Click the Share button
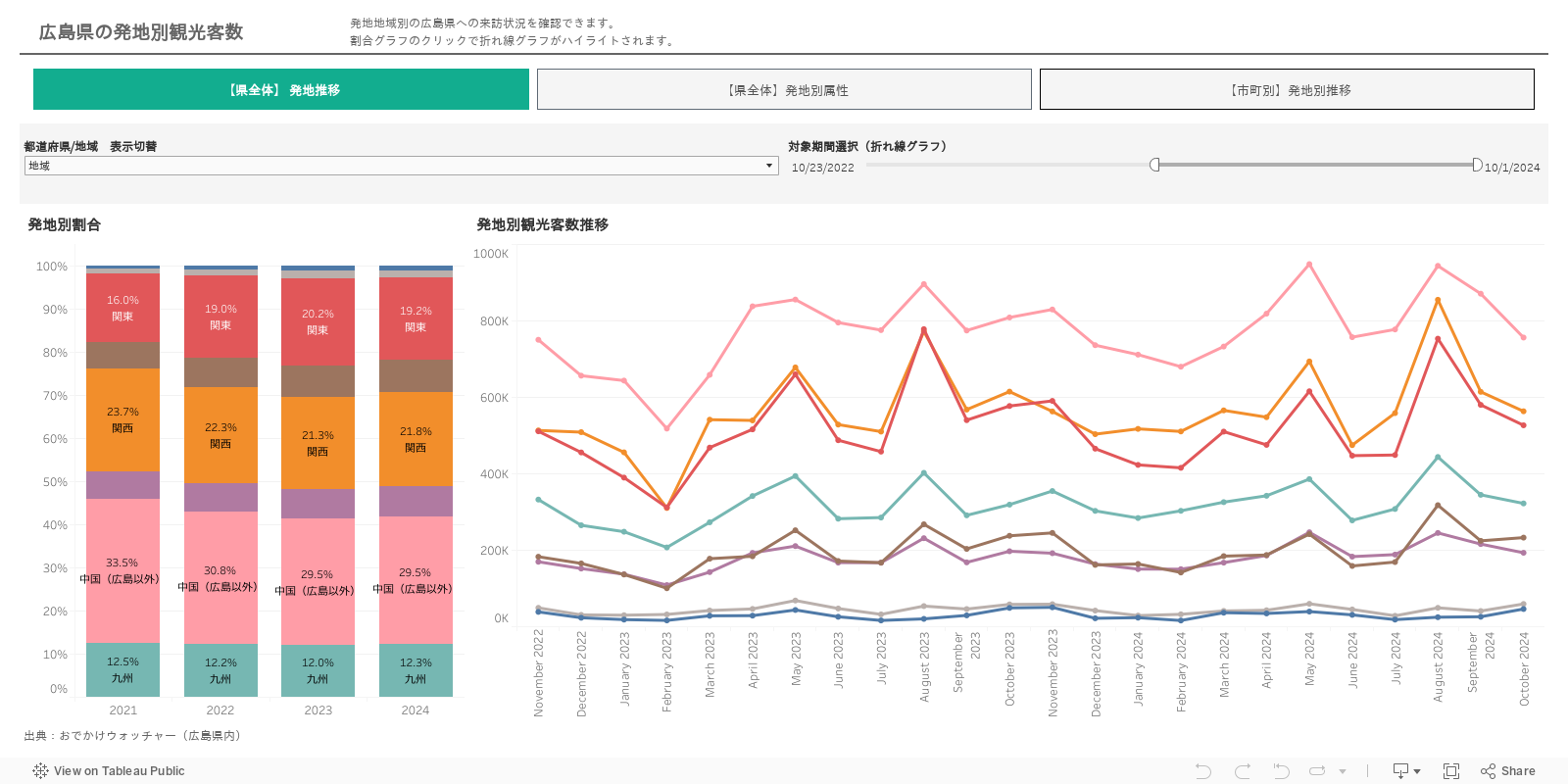The height and width of the screenshot is (784, 1568). 1508,771
